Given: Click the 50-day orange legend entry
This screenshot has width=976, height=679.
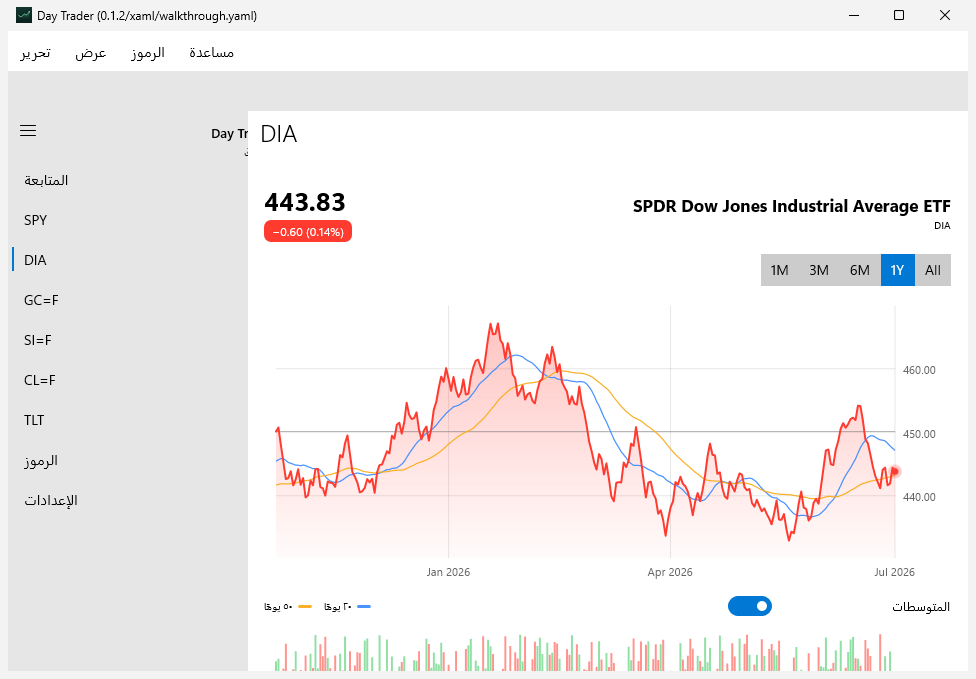Looking at the screenshot, I should click(x=288, y=606).
